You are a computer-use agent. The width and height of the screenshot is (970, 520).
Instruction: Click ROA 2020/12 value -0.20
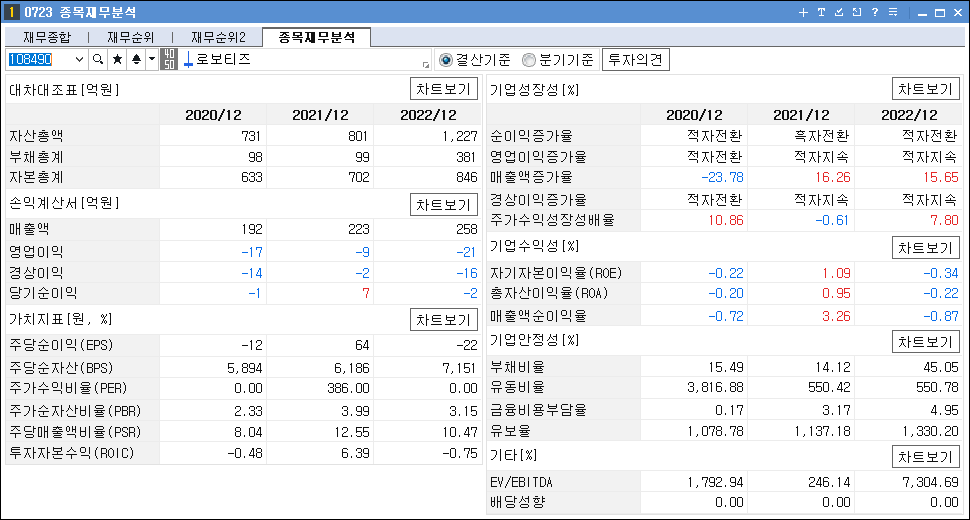click(726, 294)
